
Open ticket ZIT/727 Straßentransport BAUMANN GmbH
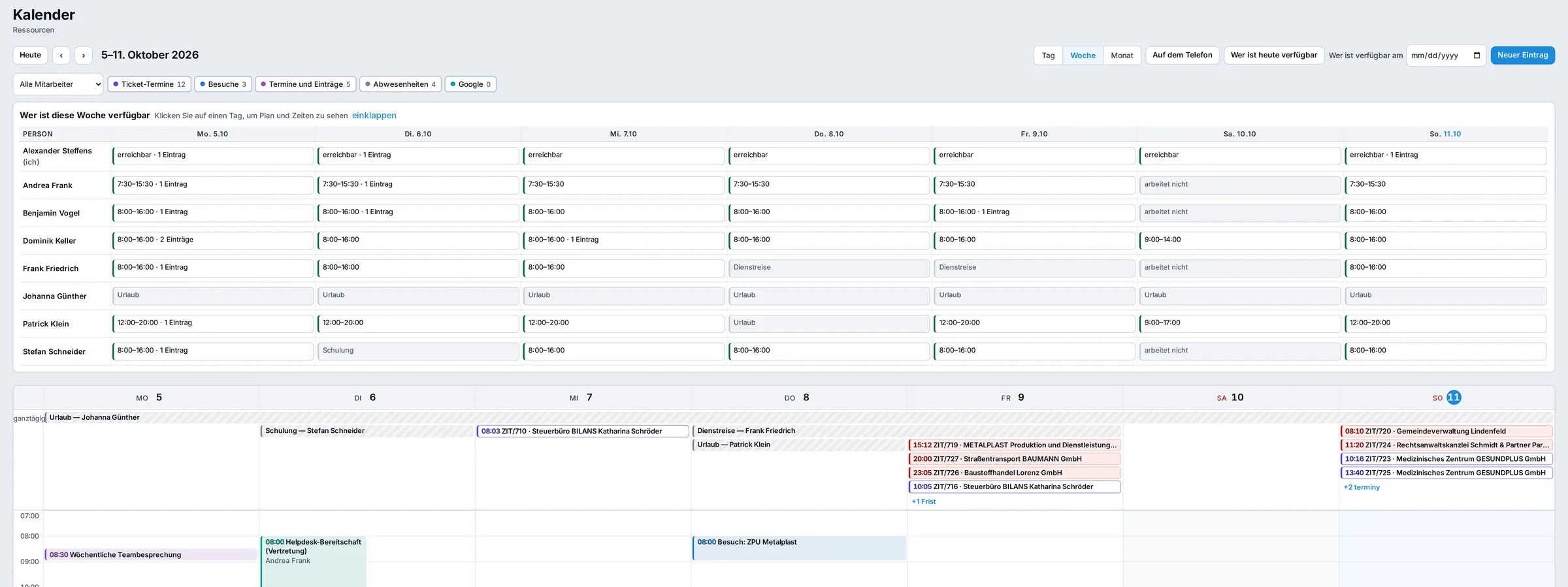pyautogui.click(x=1015, y=459)
